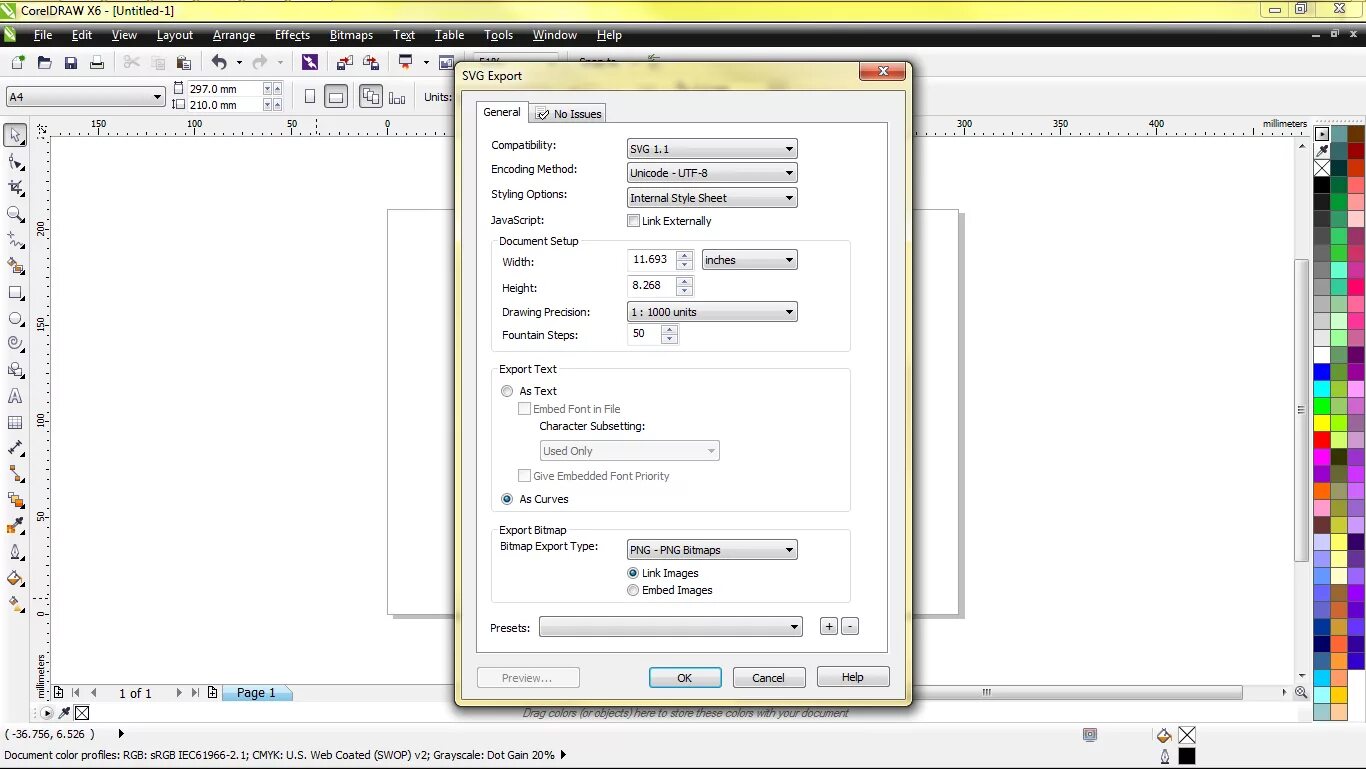Open the width units inches dropdown

[x=749, y=260]
